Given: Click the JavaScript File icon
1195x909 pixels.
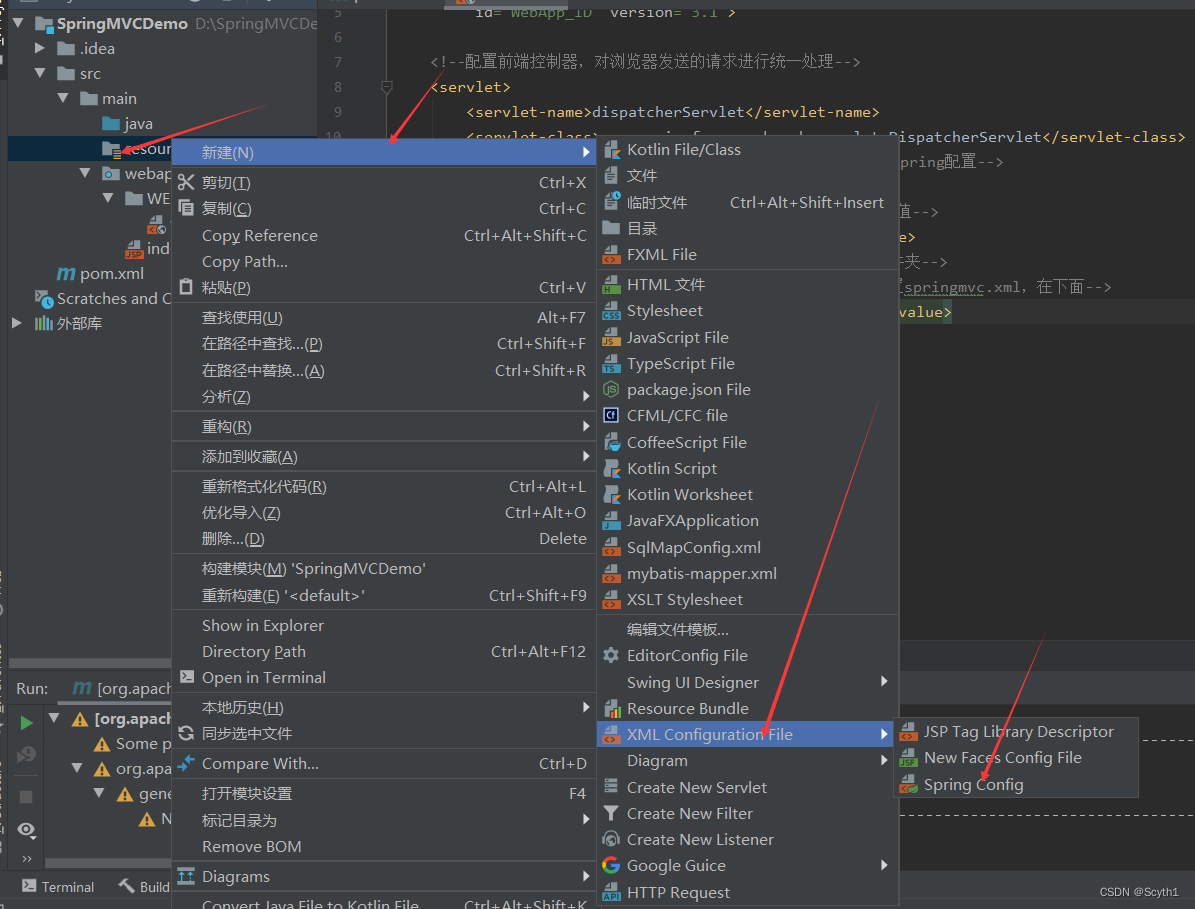Looking at the screenshot, I should point(611,338).
